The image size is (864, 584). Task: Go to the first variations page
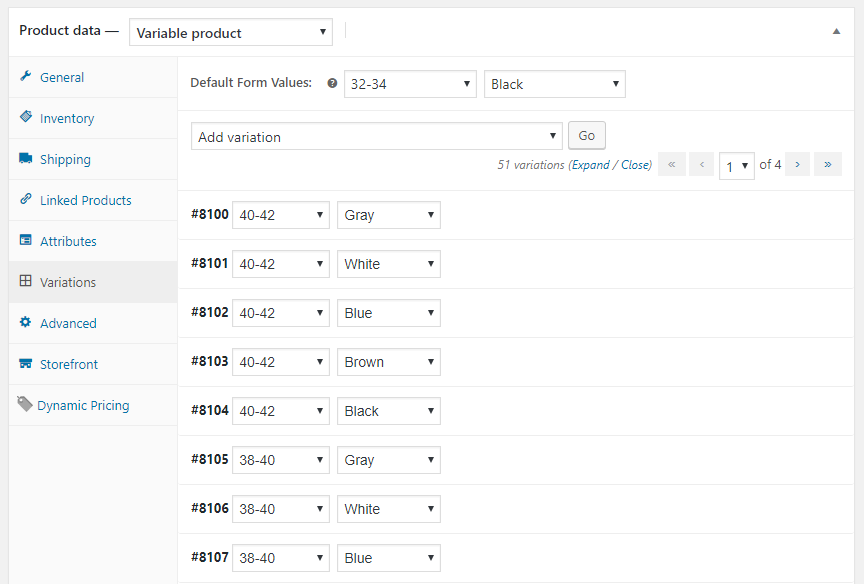tap(672, 164)
